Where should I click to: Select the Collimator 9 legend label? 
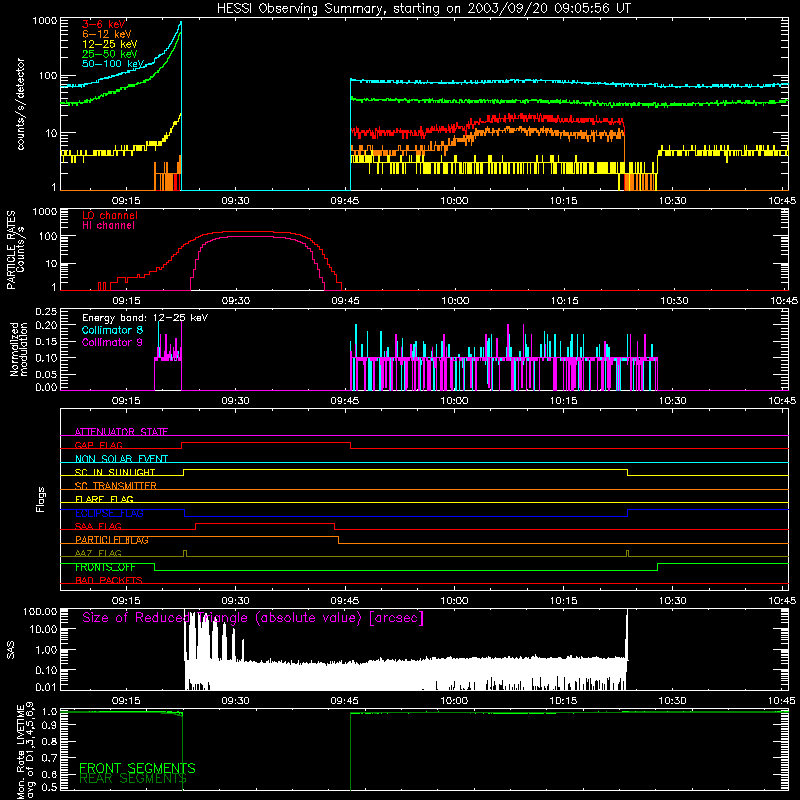(112, 342)
